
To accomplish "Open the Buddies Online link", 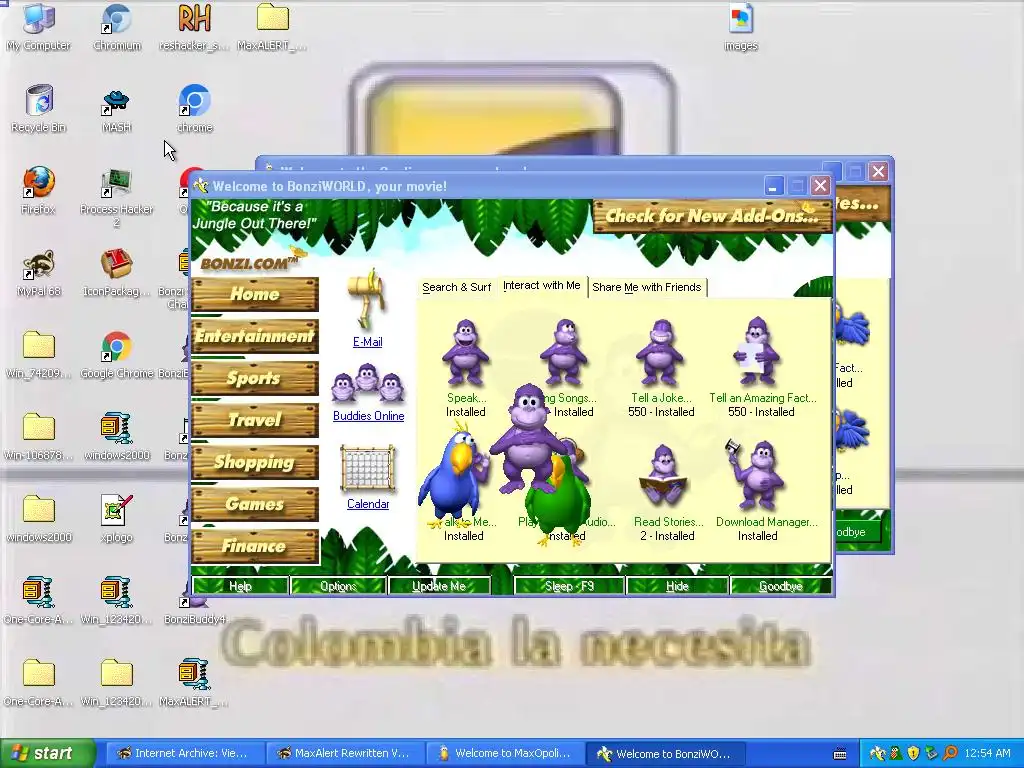I will [x=368, y=416].
